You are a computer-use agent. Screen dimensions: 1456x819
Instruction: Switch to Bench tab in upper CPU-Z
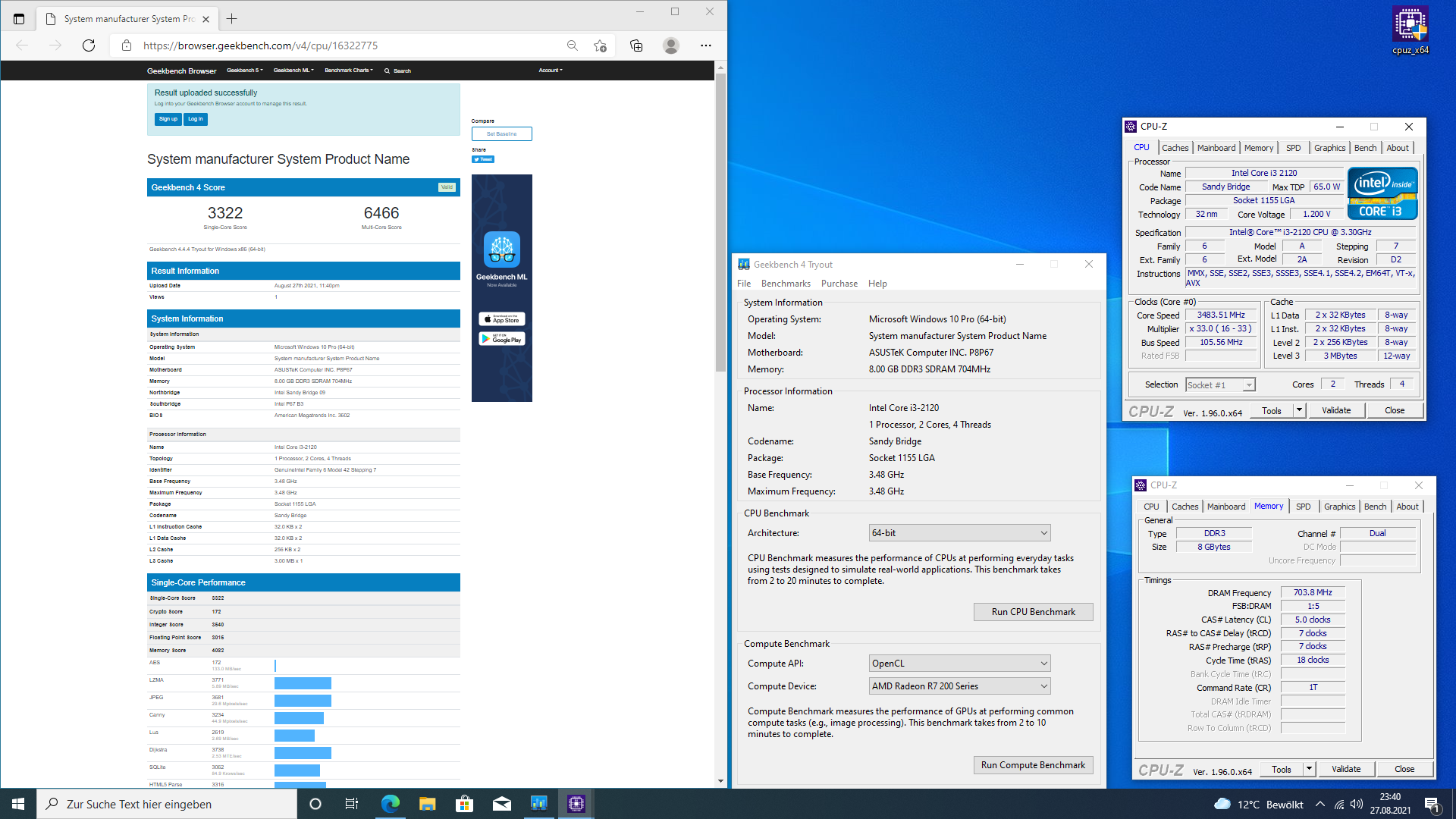[x=1365, y=148]
